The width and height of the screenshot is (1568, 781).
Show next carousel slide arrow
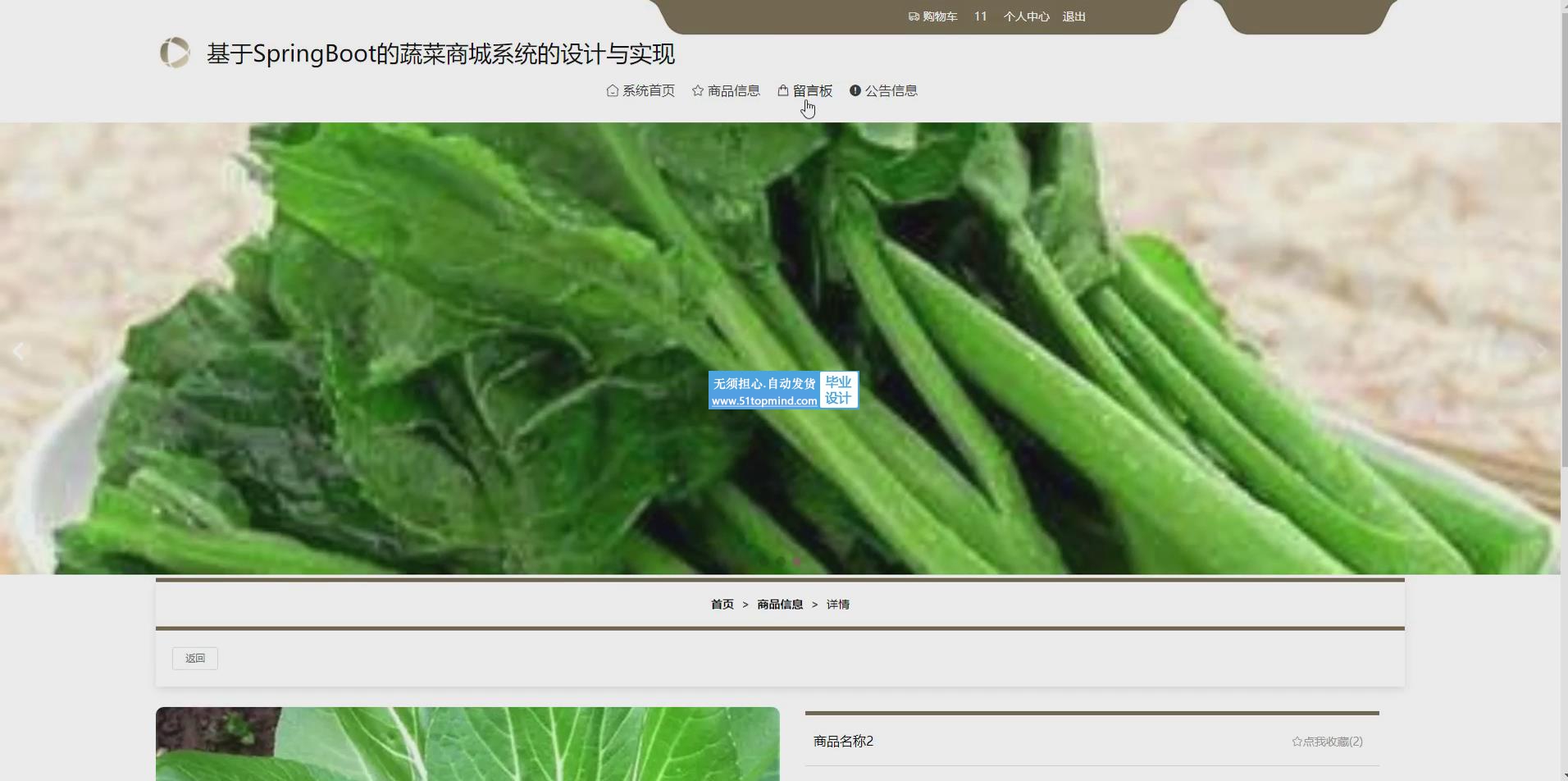tap(1542, 351)
